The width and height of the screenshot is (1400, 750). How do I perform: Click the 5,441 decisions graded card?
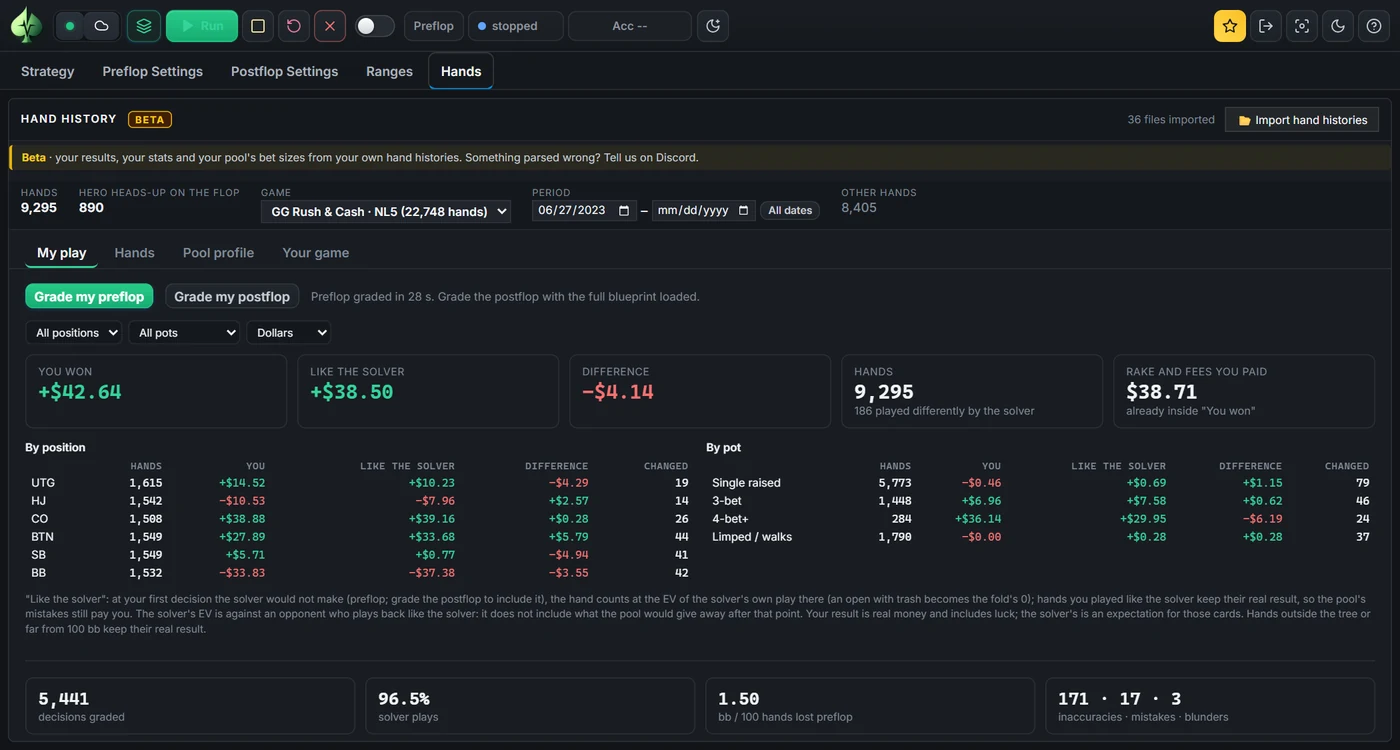190,706
